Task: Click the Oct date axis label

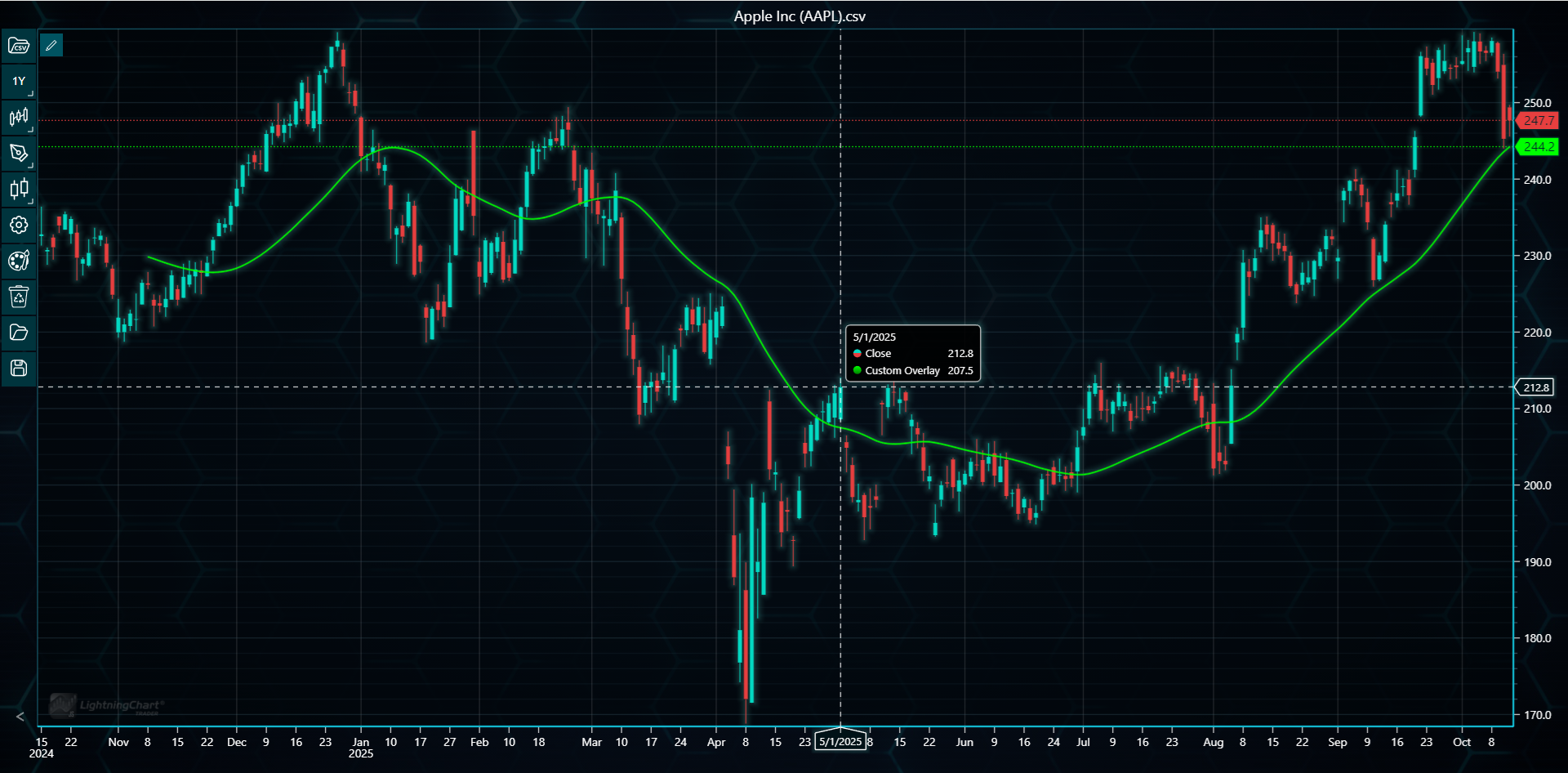Action: [x=1462, y=742]
